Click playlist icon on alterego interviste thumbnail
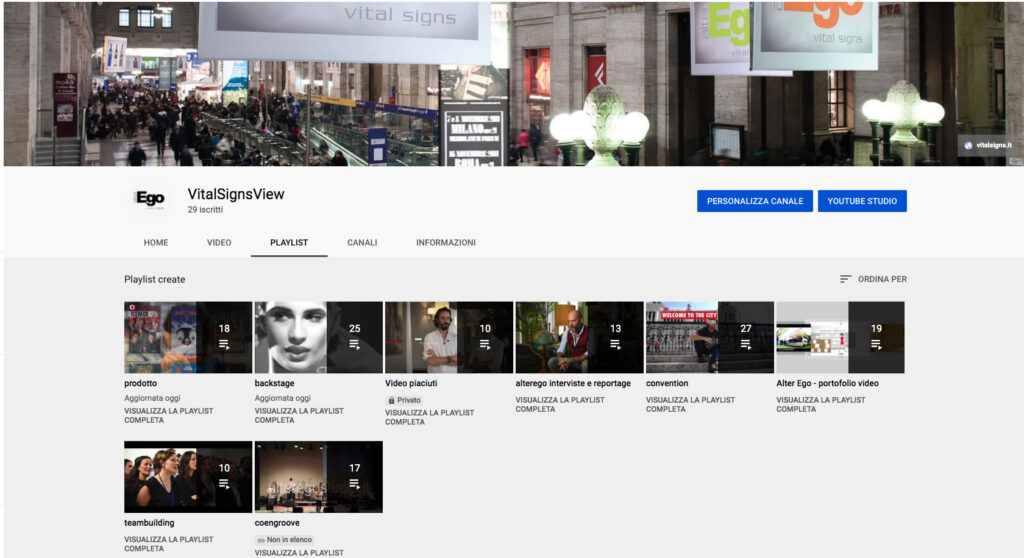 pos(615,344)
